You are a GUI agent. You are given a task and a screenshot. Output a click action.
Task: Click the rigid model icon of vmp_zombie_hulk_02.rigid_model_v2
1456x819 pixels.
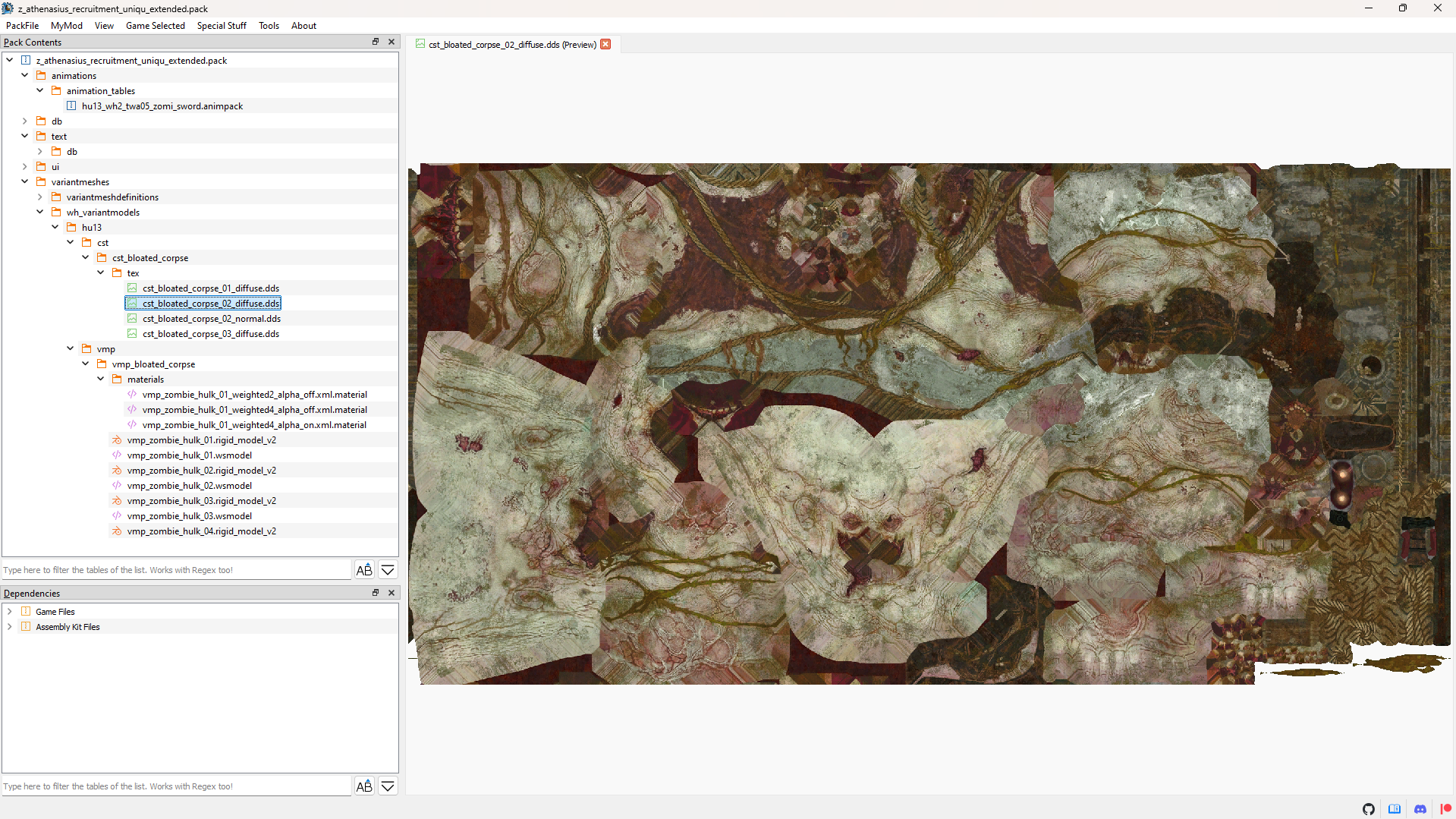[x=117, y=471]
